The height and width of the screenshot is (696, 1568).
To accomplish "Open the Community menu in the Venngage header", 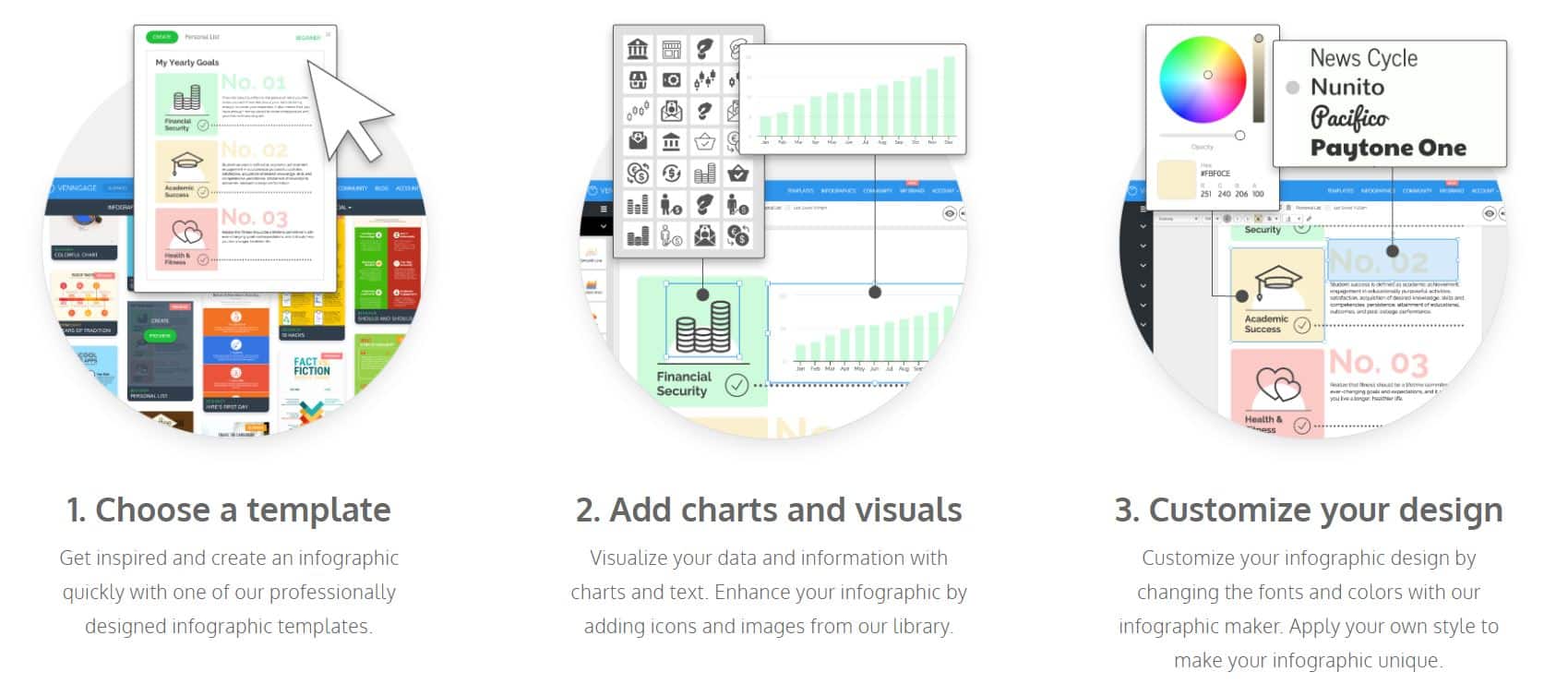I will click(x=353, y=188).
